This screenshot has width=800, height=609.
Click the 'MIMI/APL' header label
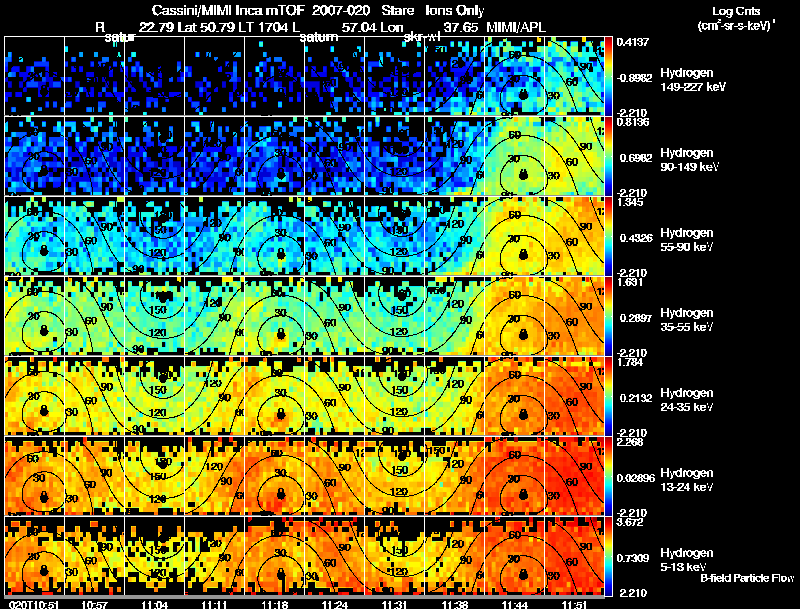pyautogui.click(x=516, y=27)
